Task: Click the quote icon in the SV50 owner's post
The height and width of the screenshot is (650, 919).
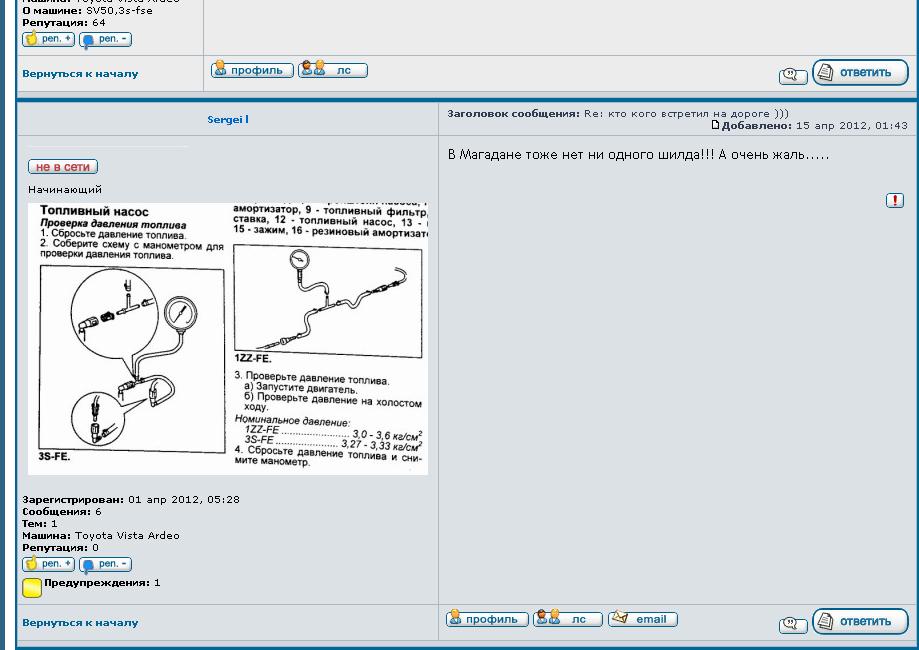Action: point(792,76)
